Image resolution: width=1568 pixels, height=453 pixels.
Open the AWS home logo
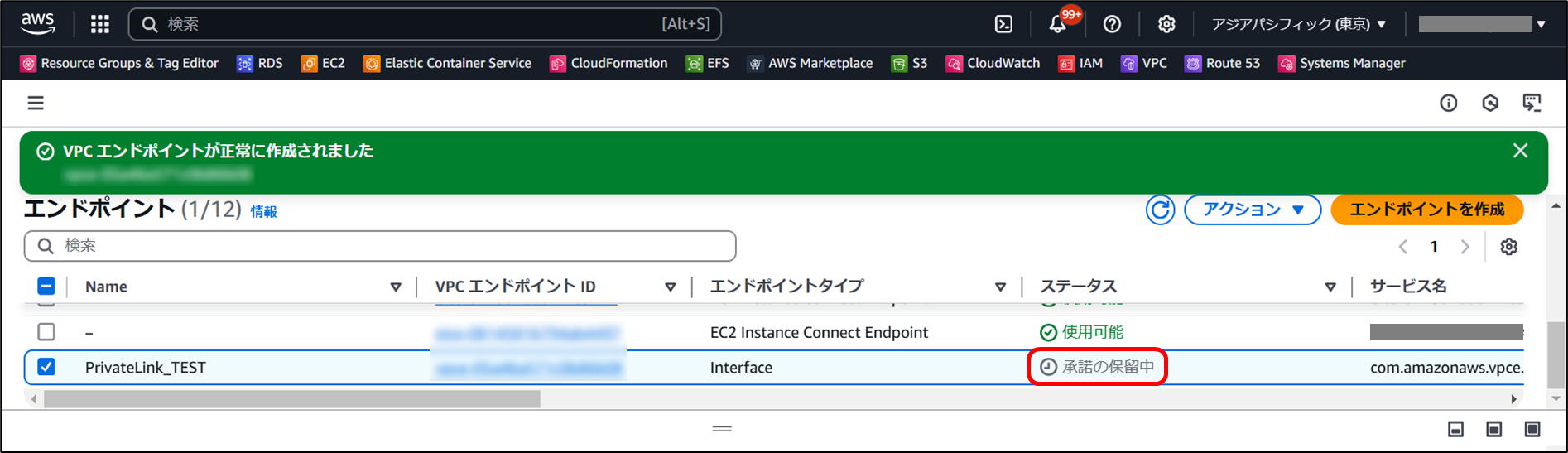pyautogui.click(x=37, y=24)
